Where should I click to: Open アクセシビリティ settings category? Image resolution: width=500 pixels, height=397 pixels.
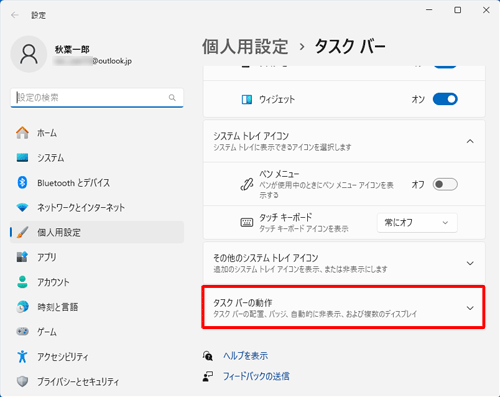pos(97,356)
